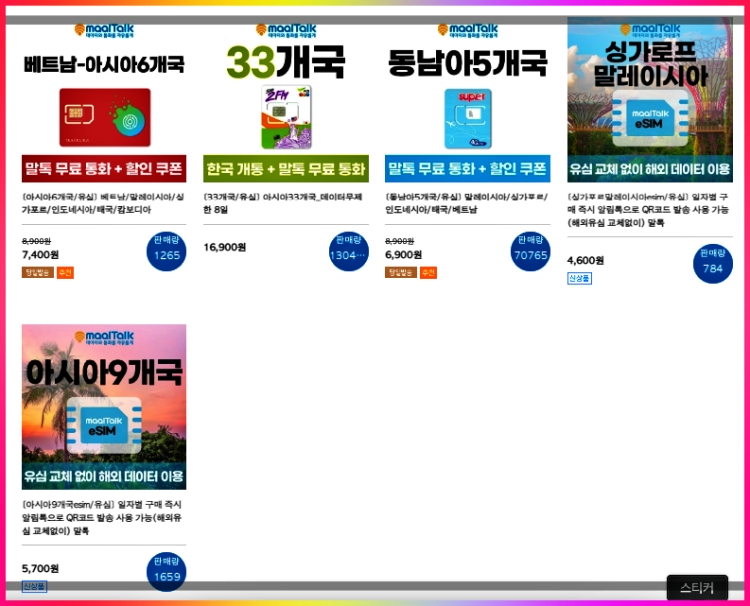
Task: Click the 판매량 784 badge
Action: (x=713, y=264)
